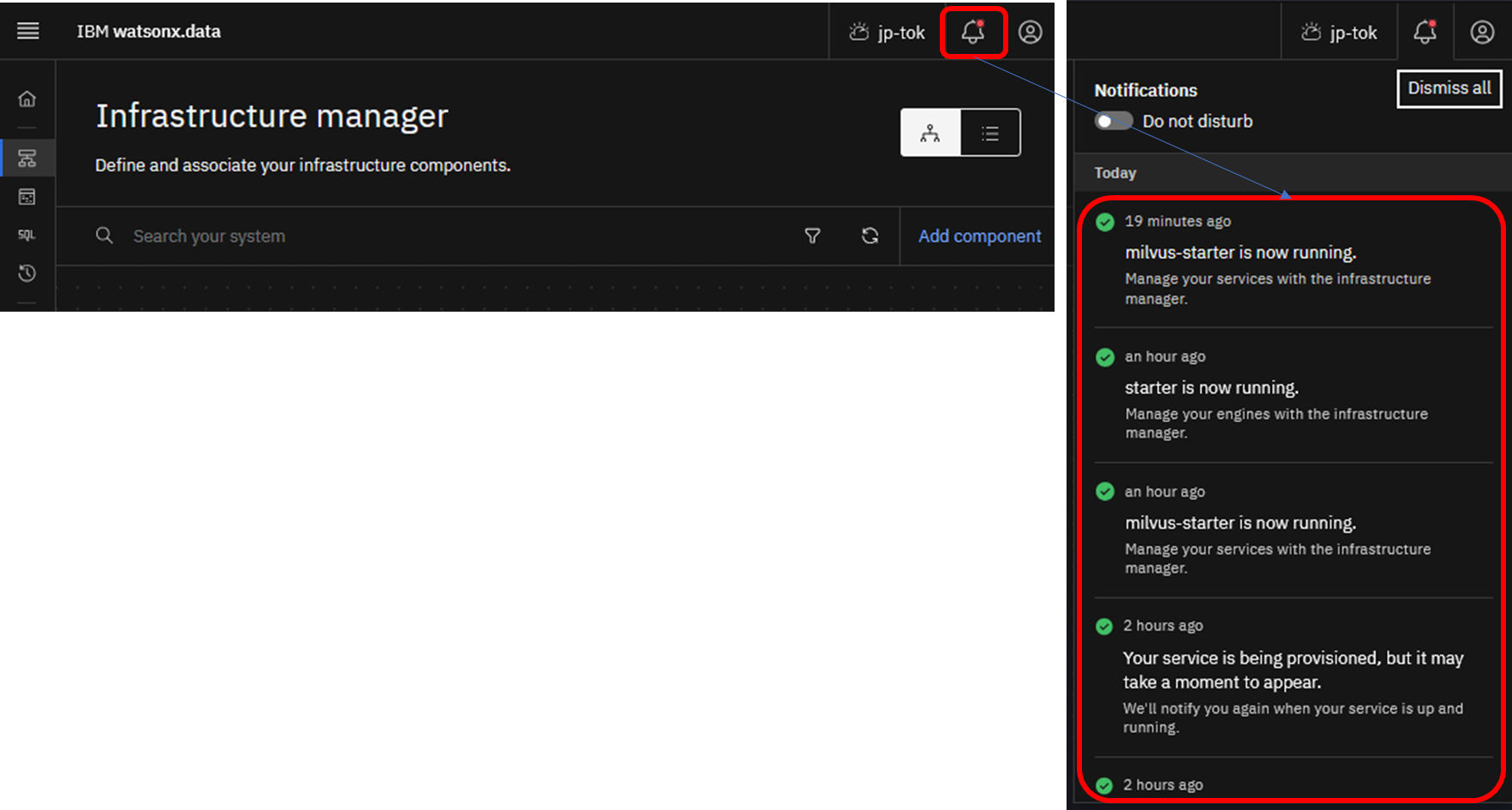Go to Home in the left sidebar
The width and height of the screenshot is (1512, 810).
coord(27,99)
